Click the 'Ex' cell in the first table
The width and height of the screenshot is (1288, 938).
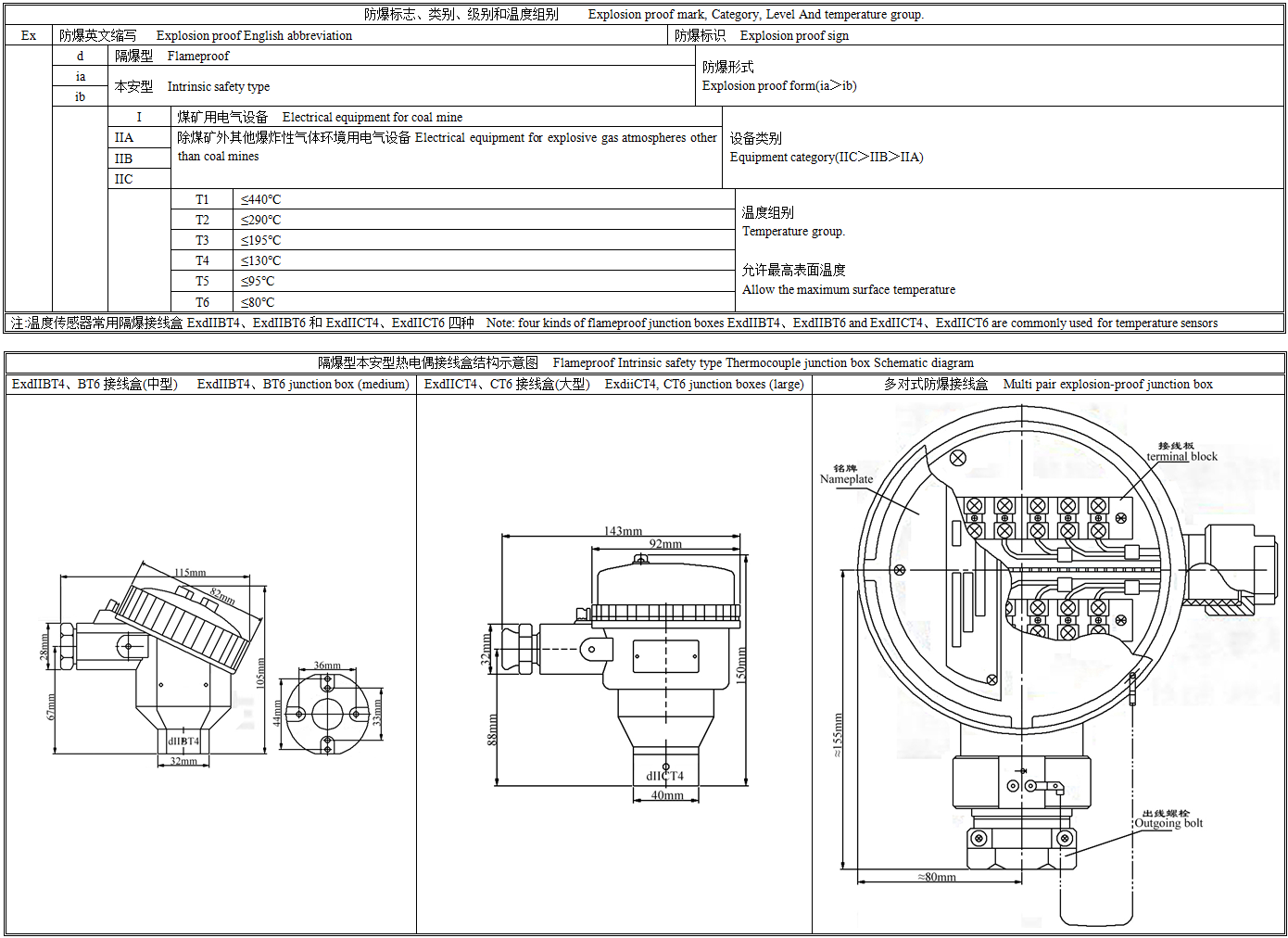point(29,35)
